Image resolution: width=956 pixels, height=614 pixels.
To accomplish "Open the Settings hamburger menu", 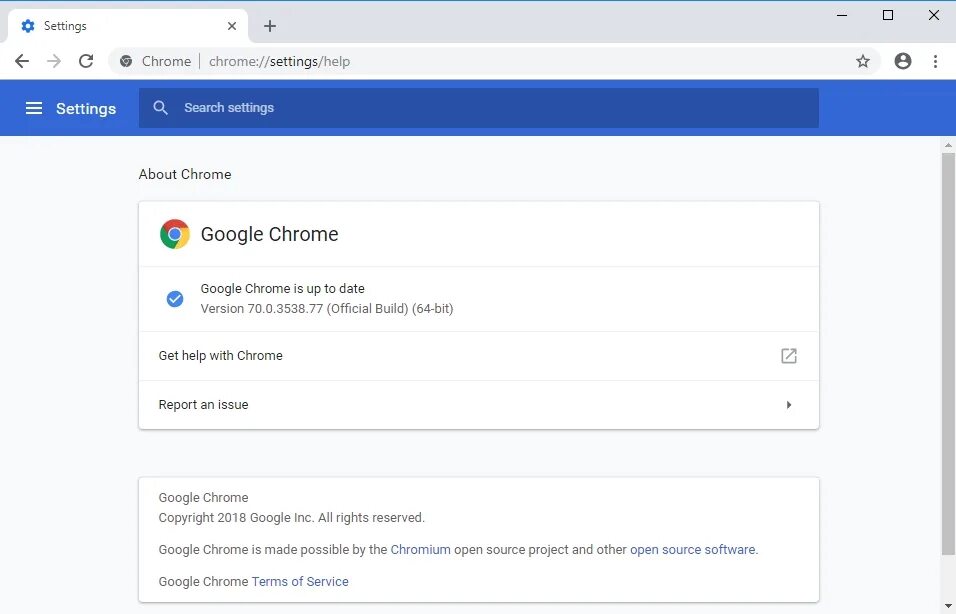I will pyautogui.click(x=34, y=108).
